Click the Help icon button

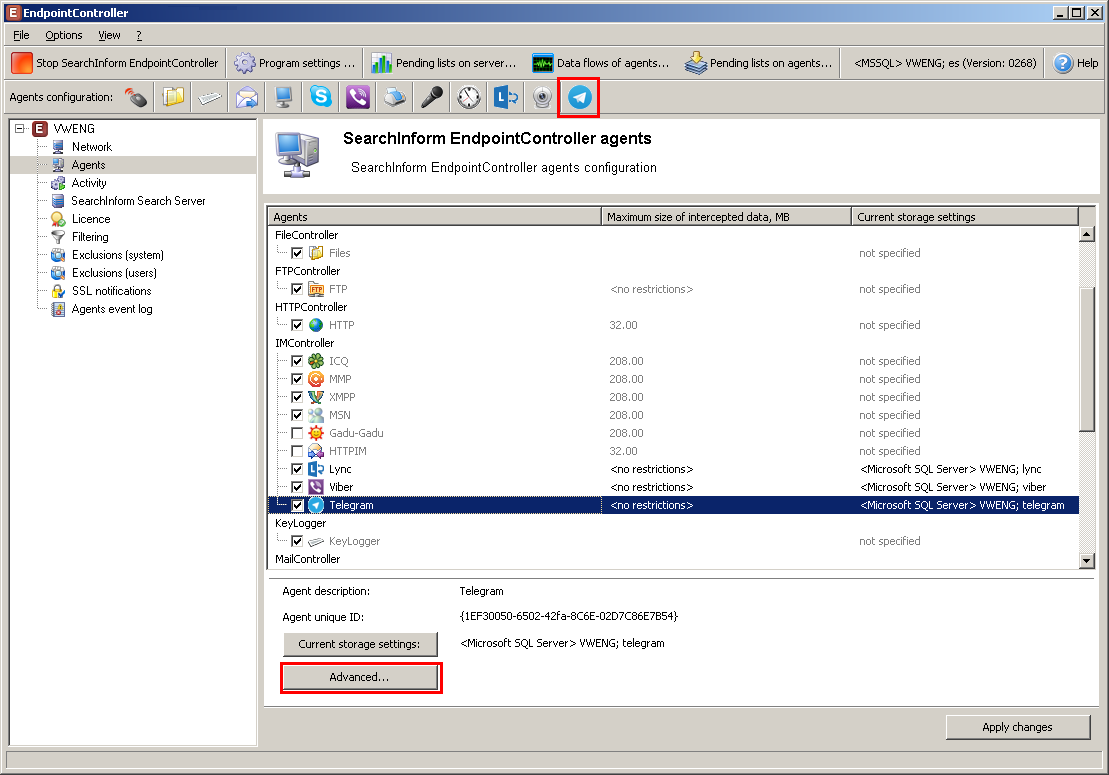click(x=1075, y=63)
